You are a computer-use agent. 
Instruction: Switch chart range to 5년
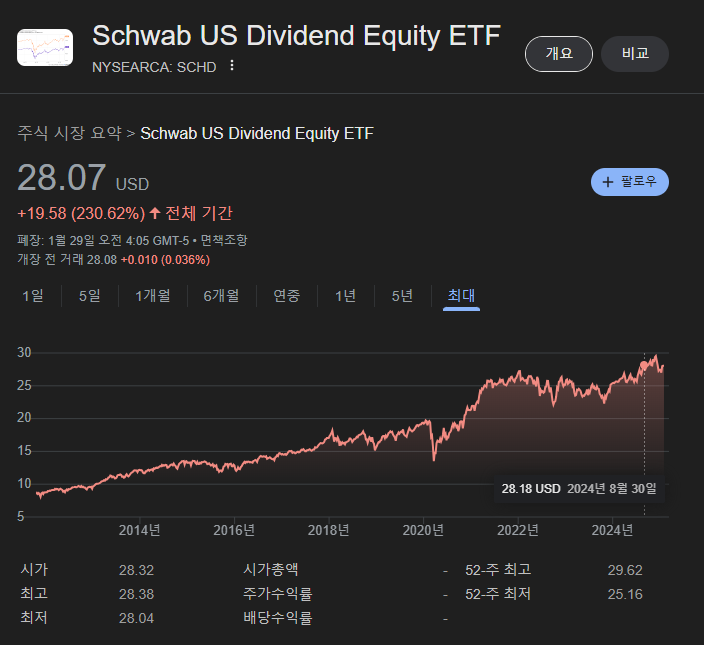point(402,296)
